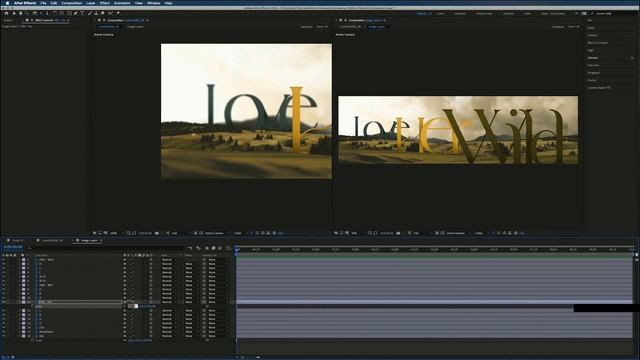The image size is (640, 360).
Task: Expand the twirl arrow of layer 12
Action: [x=20, y=311]
